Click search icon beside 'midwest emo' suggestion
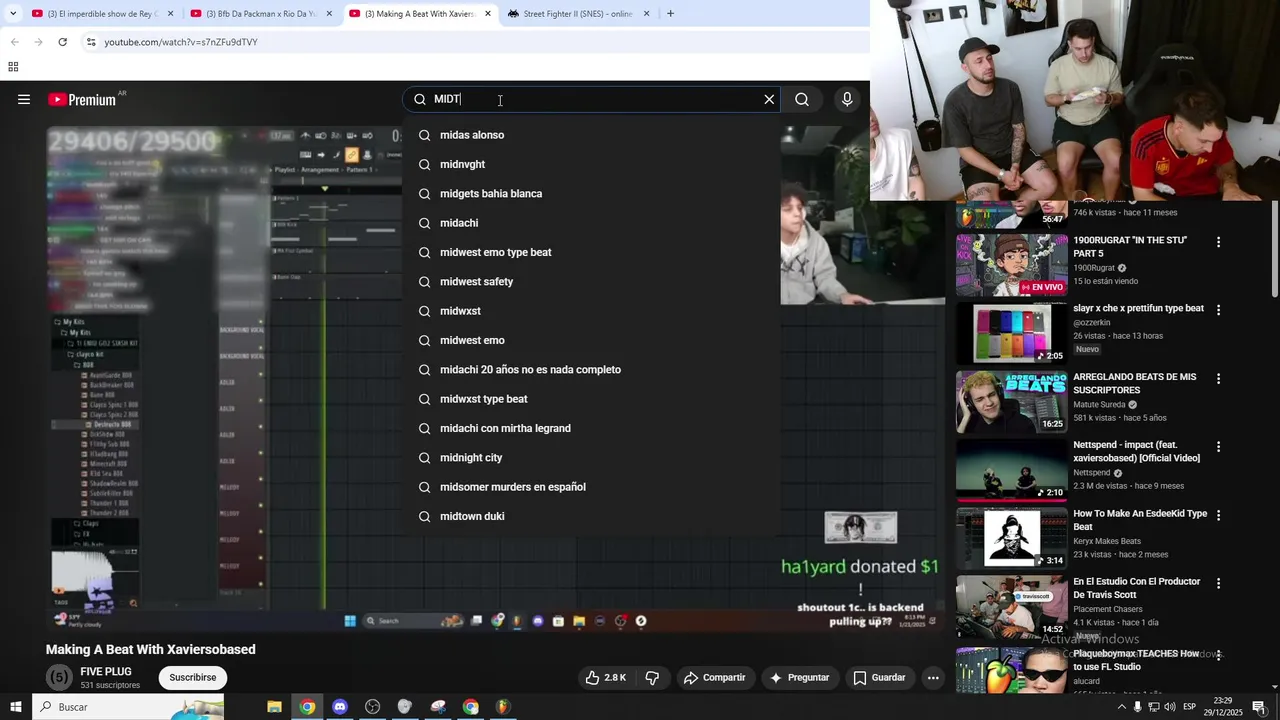 tap(424, 340)
